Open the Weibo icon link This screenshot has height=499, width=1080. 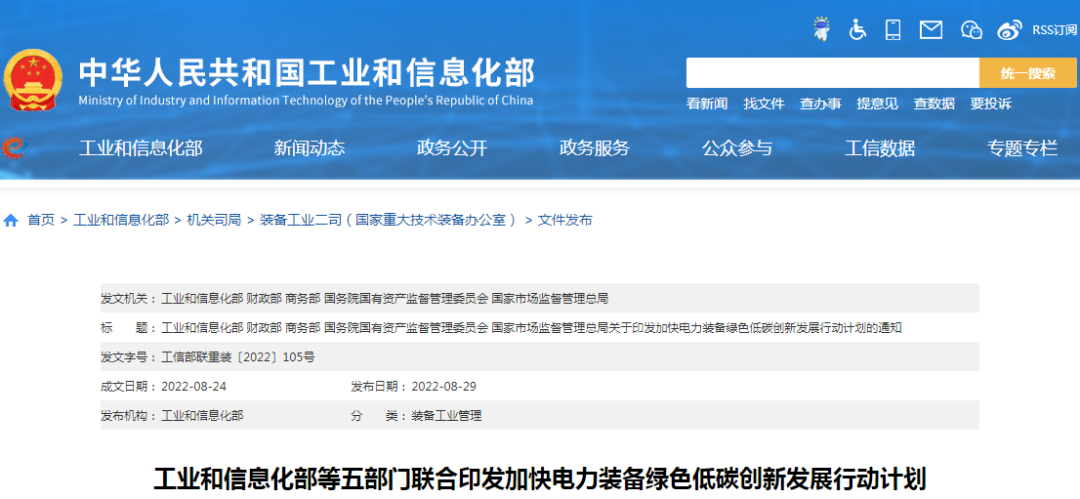click(1010, 29)
